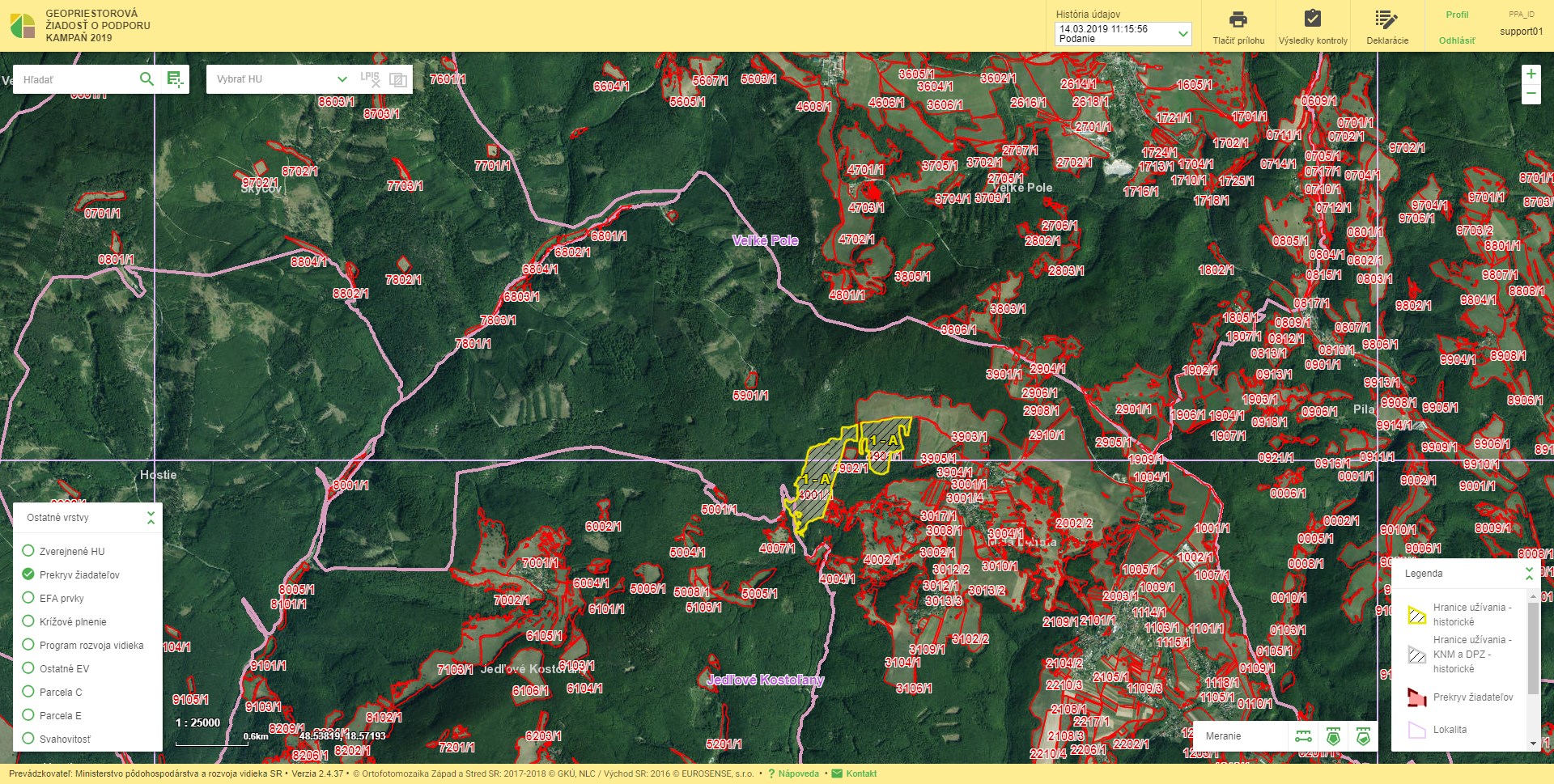Click the Kontakt envelope icon

pyautogui.click(x=837, y=773)
